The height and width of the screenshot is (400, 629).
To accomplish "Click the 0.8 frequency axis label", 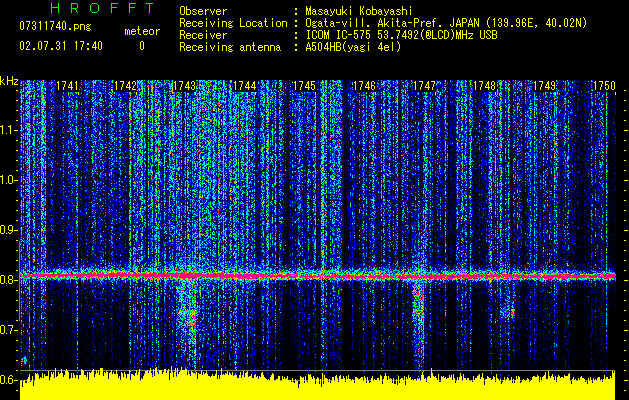I will point(9,280).
